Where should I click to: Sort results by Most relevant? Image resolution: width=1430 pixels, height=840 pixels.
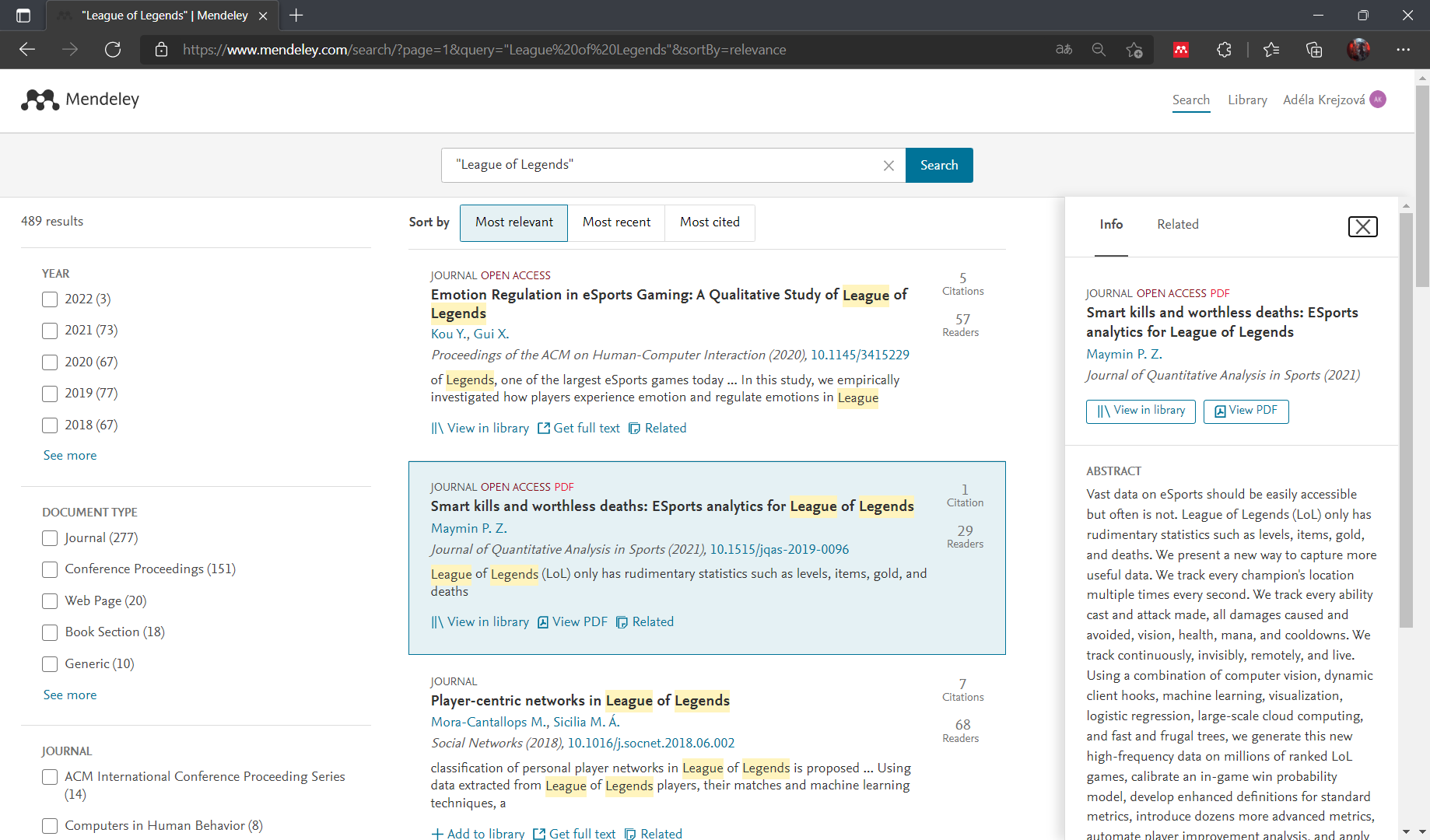(513, 222)
